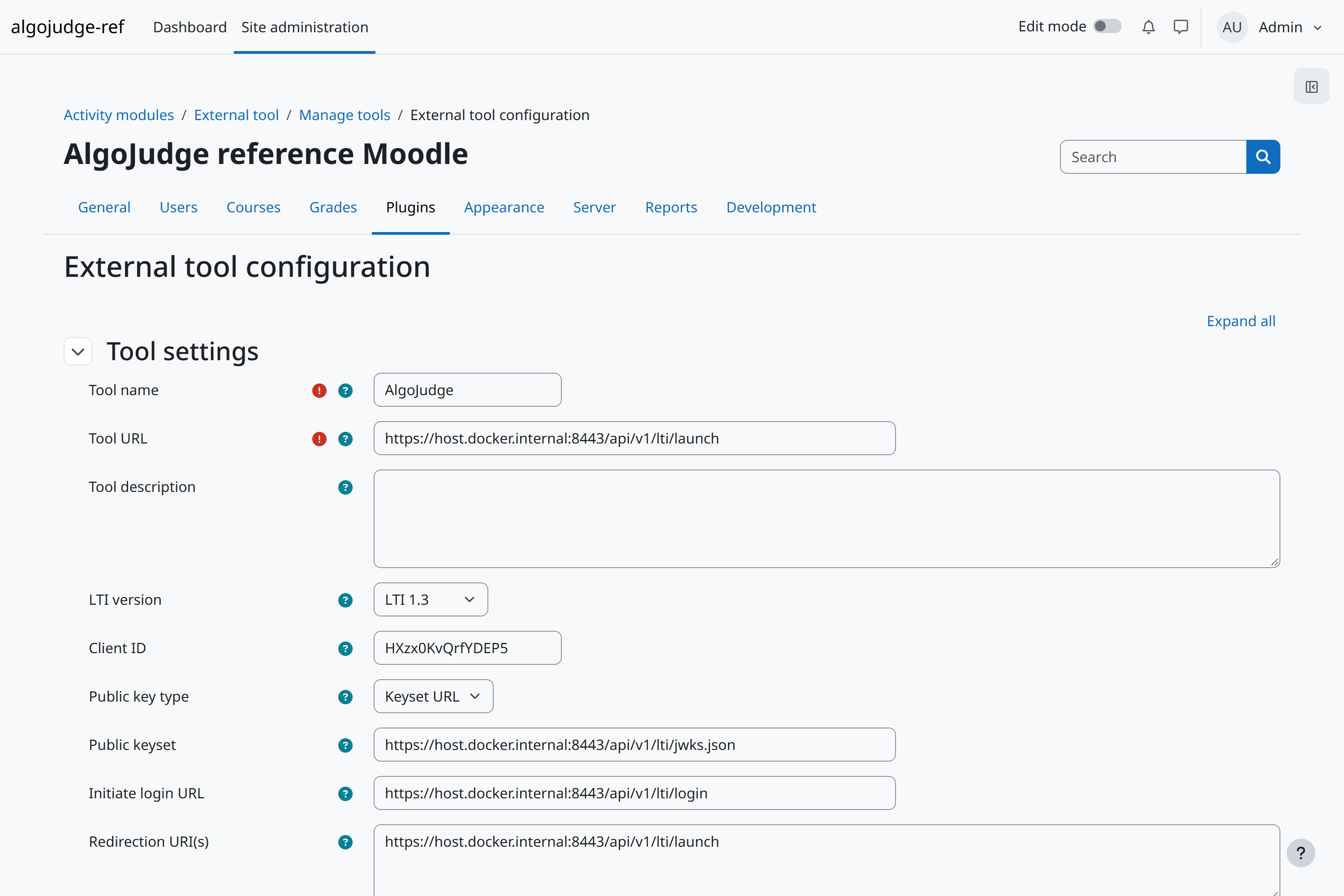The height and width of the screenshot is (896, 1344).
Task: Focus the Search input field
Action: pyautogui.click(x=1153, y=156)
